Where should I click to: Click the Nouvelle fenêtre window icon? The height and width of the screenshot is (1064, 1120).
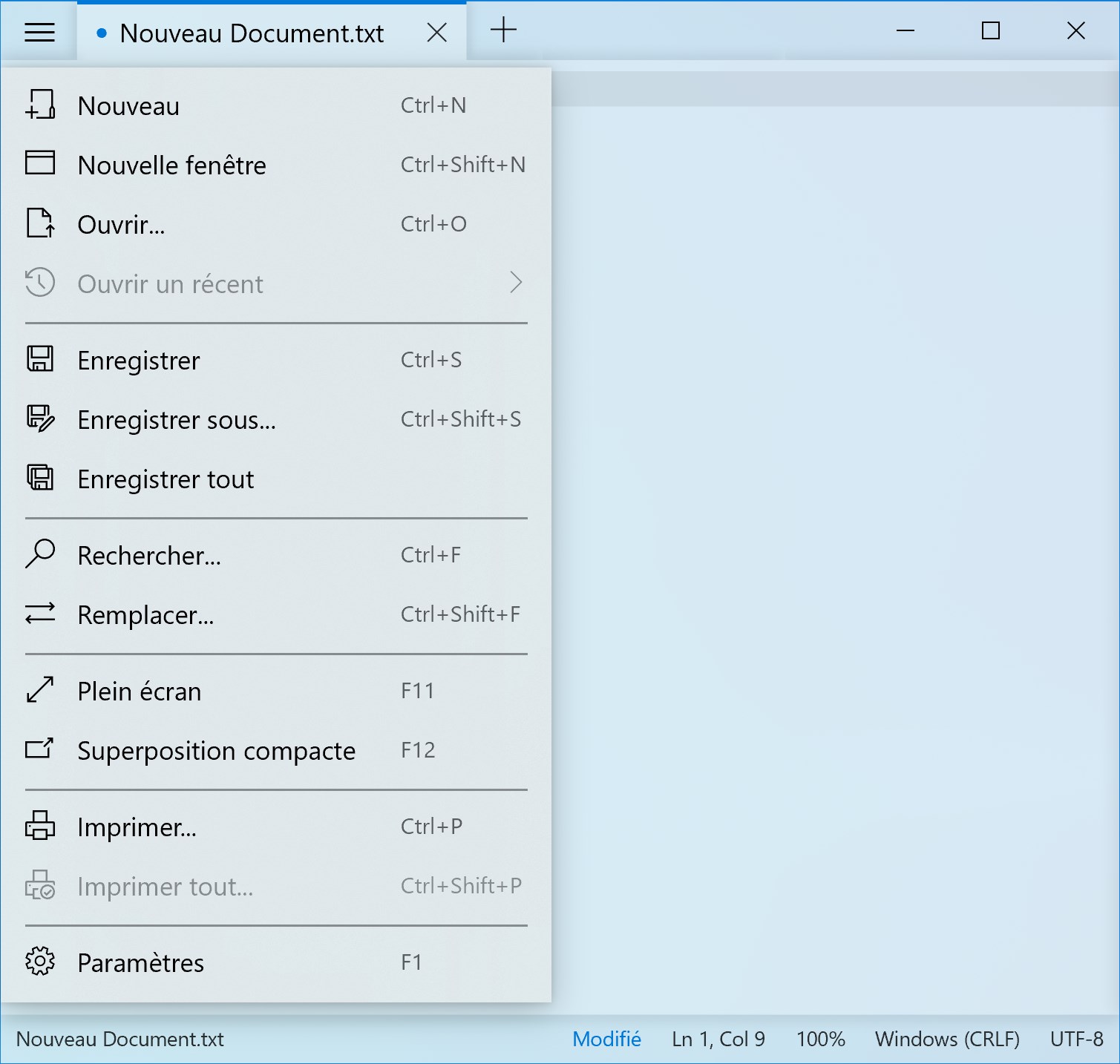pos(40,162)
